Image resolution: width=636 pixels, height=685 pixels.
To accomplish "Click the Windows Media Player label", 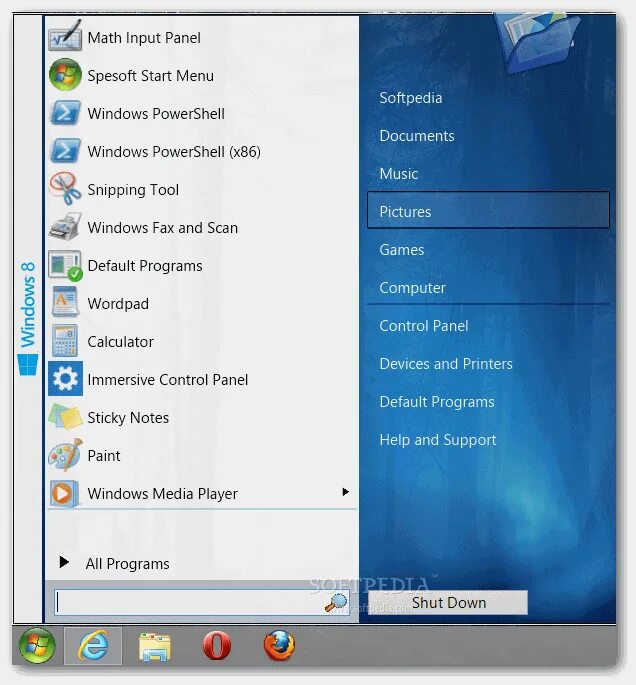I will coord(162,494).
